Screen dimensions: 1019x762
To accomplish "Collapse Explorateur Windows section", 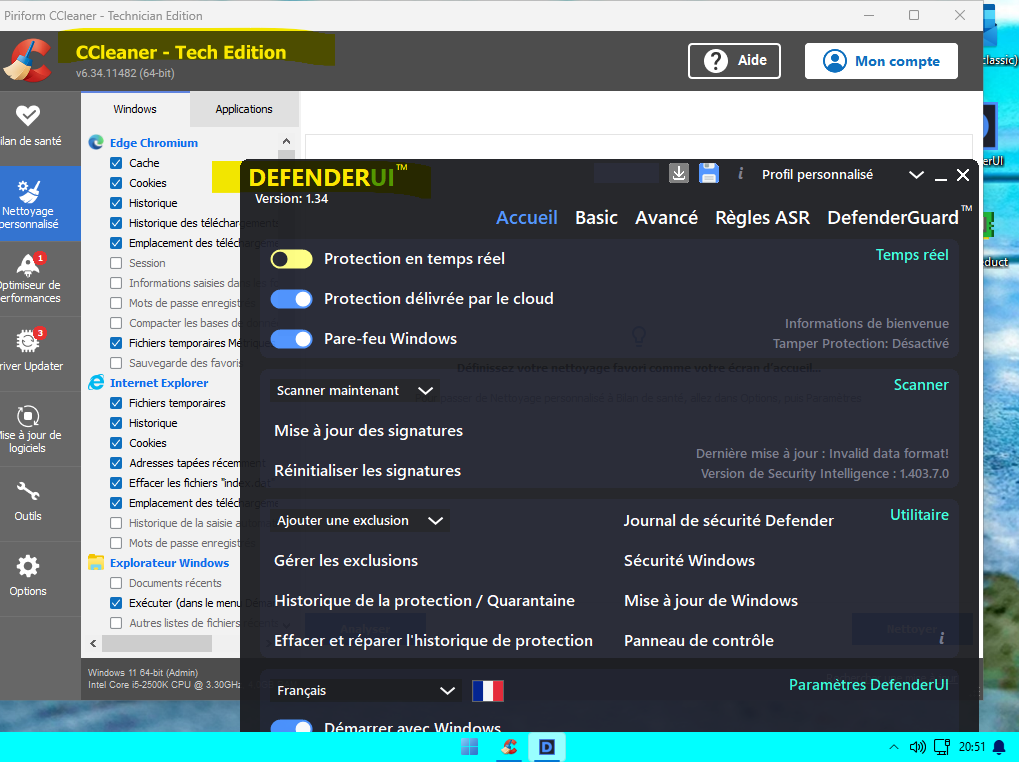I will click(169, 563).
